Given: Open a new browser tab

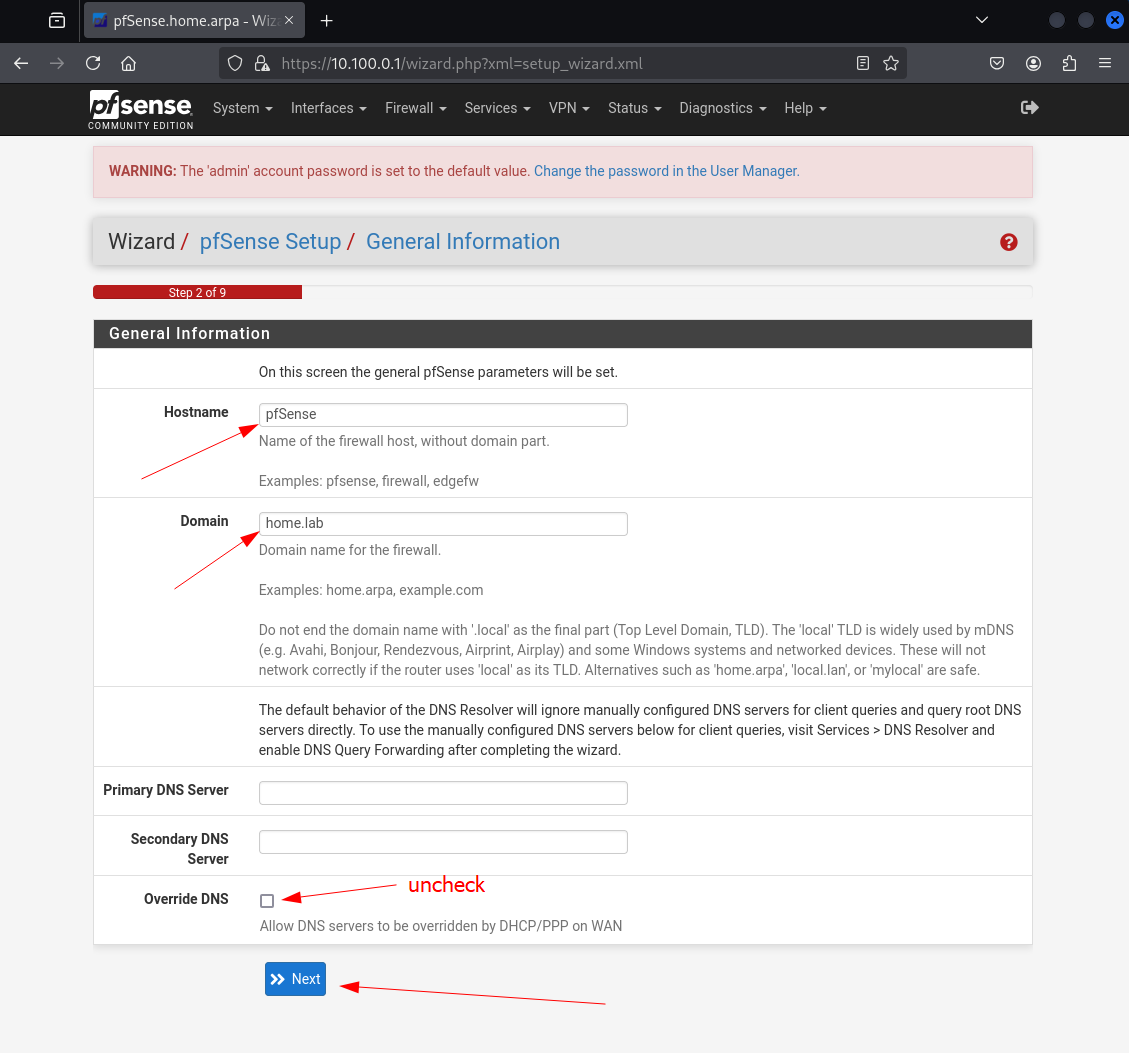Looking at the screenshot, I should [326, 21].
